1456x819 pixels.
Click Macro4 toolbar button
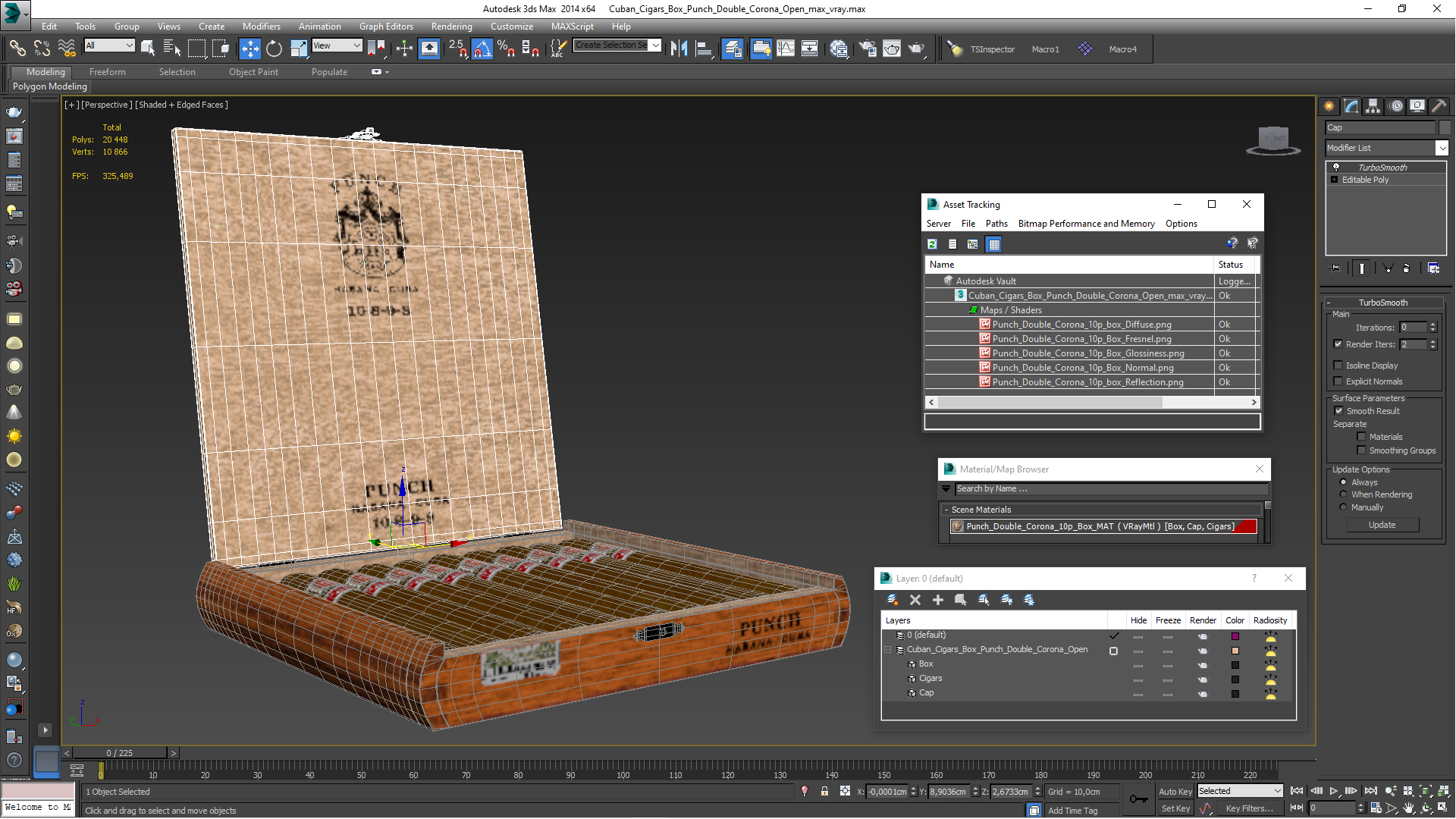tap(1122, 49)
